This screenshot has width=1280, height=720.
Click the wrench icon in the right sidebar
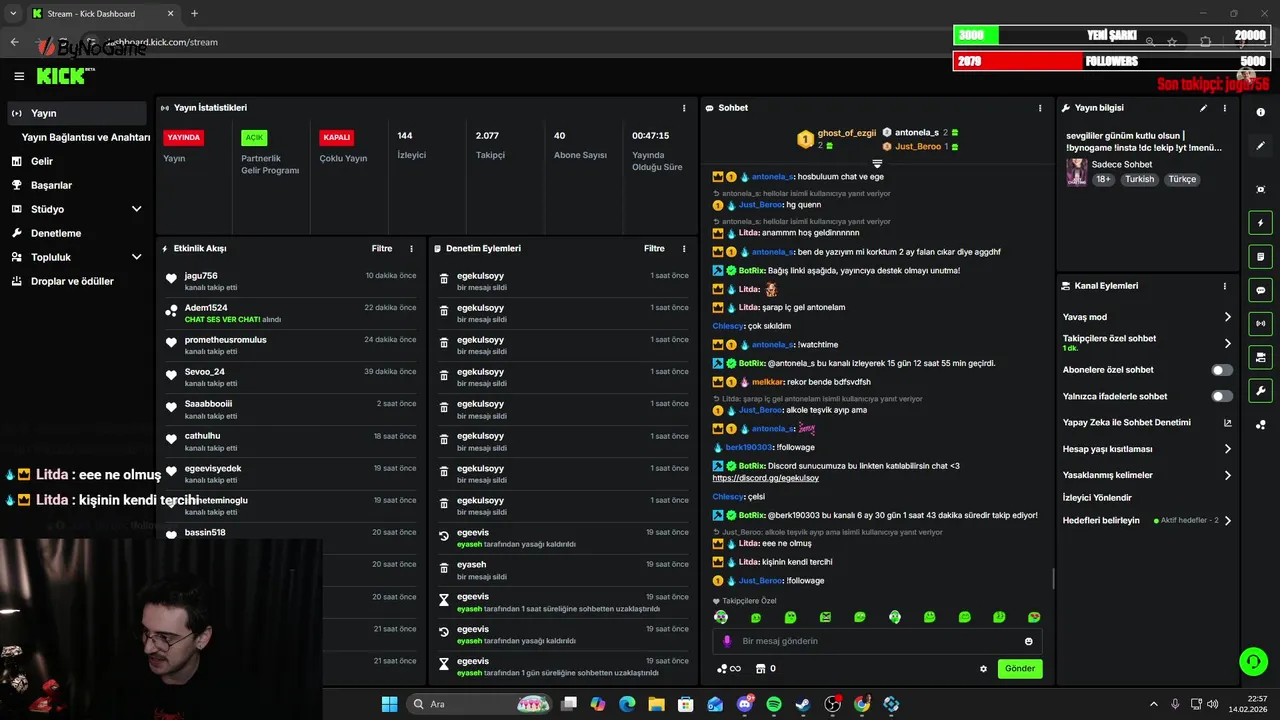click(1260, 390)
